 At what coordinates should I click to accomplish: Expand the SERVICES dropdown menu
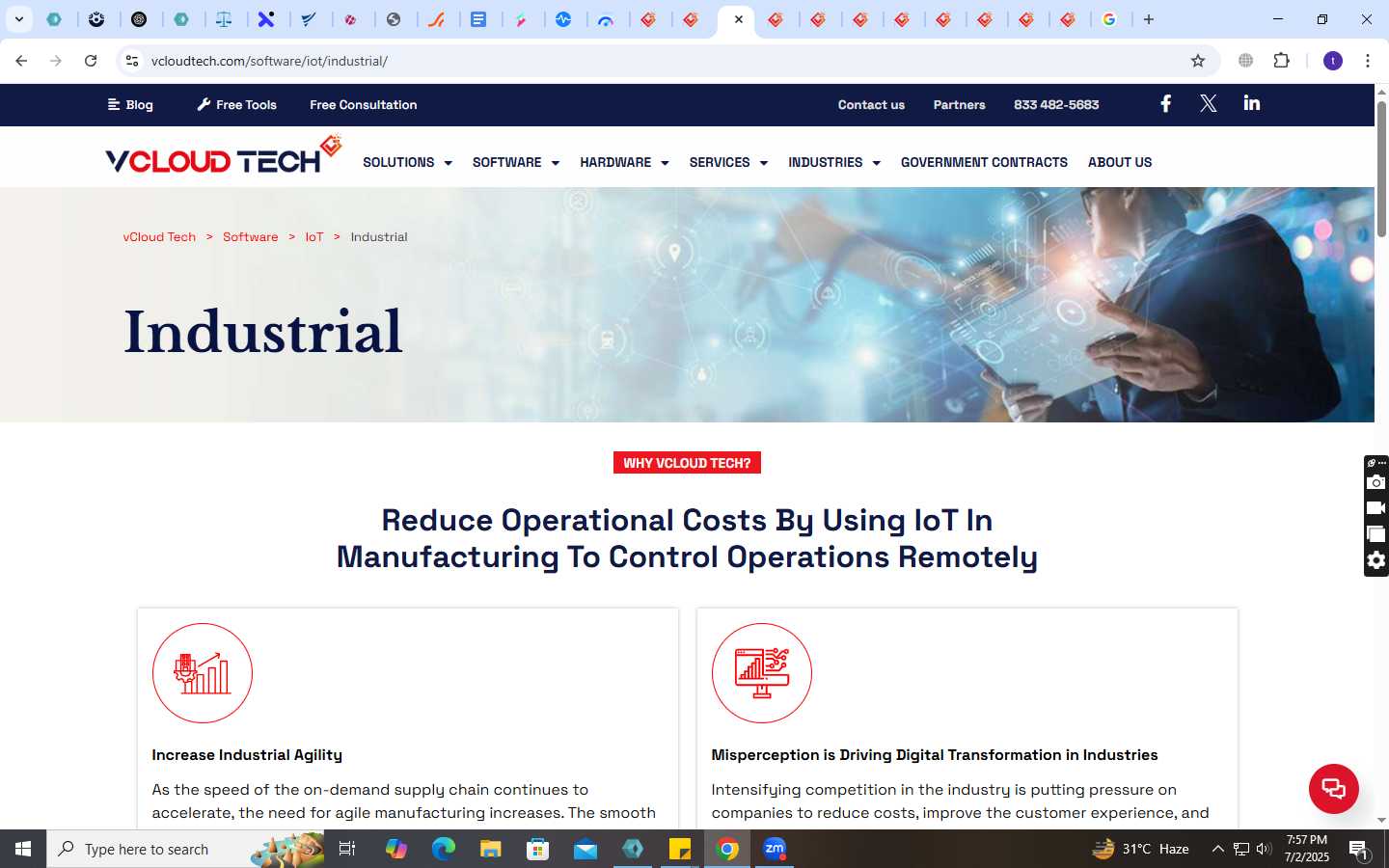pyautogui.click(x=728, y=162)
